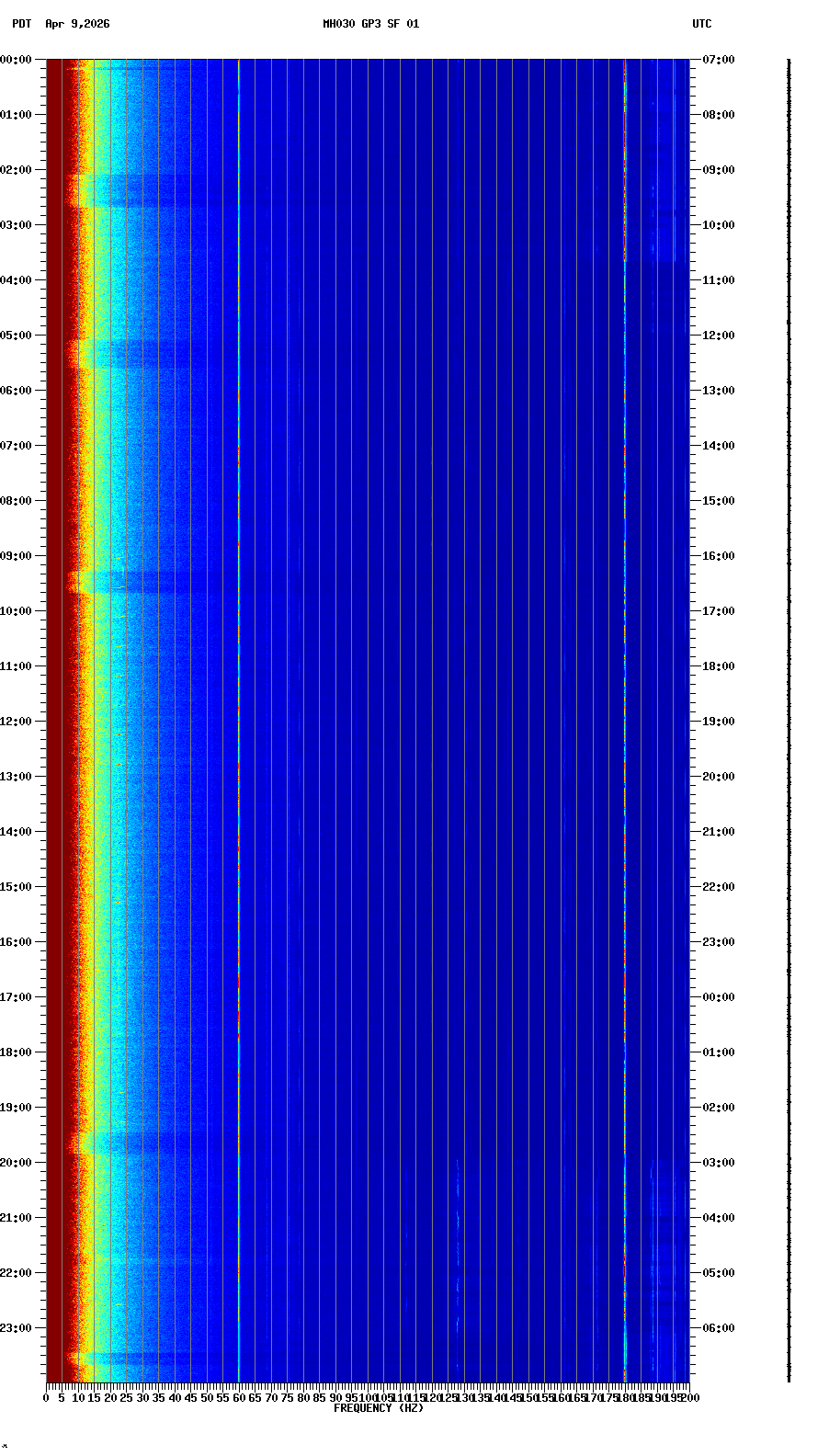Select 06:00 on the PDT time axis

click(17, 391)
